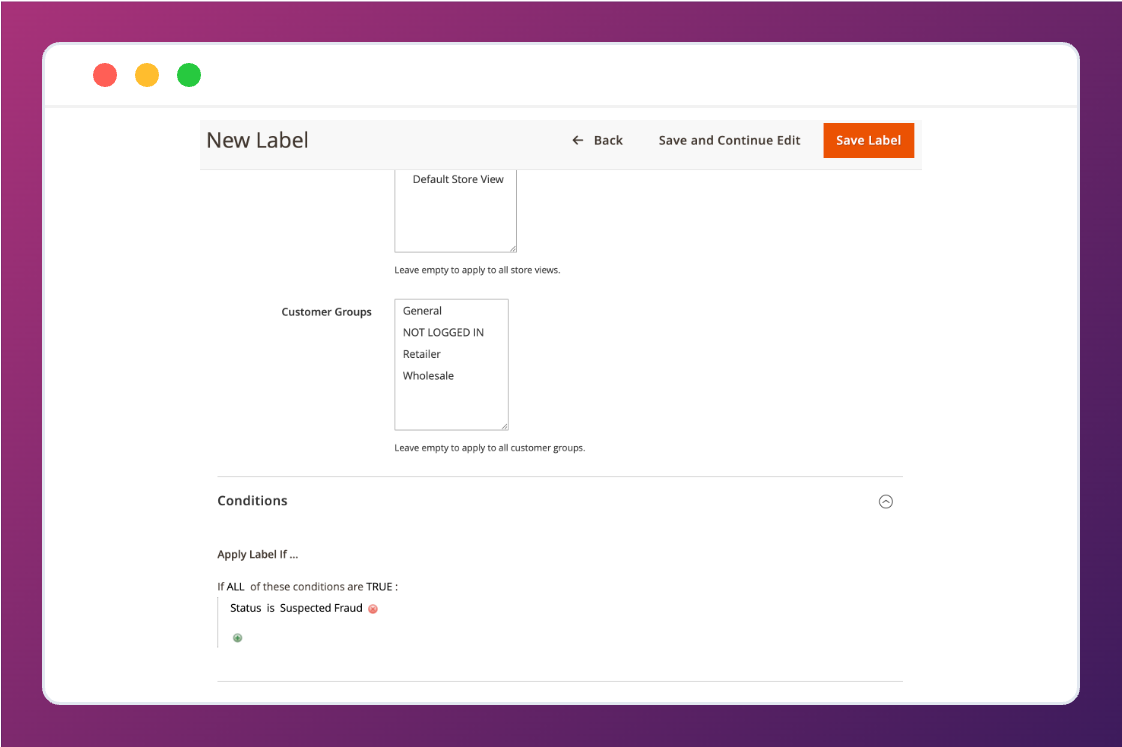This screenshot has width=1122, height=747.
Task: Collapse the Conditions section chevron
Action: (885, 502)
